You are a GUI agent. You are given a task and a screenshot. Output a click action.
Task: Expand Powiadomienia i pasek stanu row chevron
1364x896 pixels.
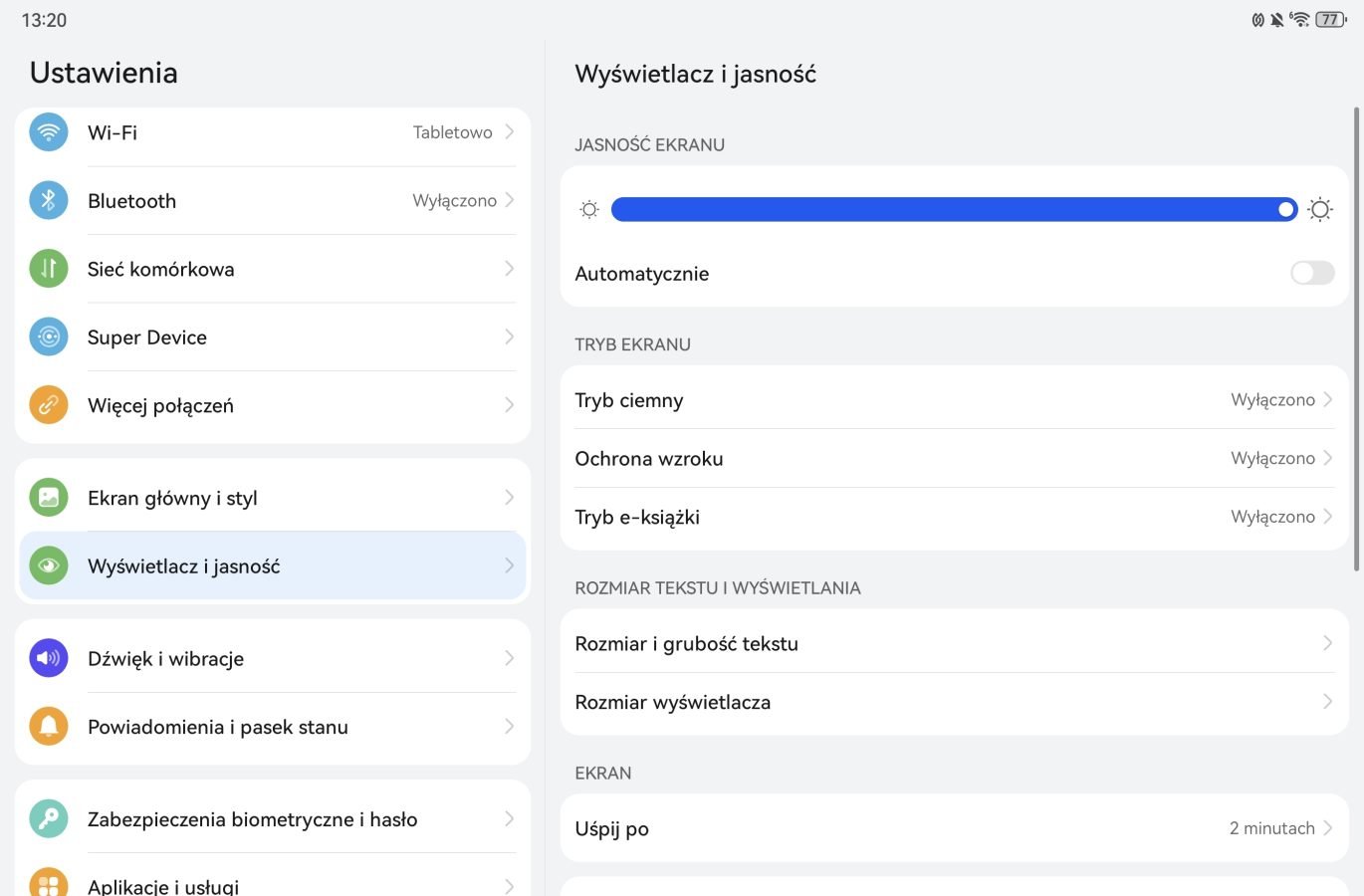[x=509, y=727]
